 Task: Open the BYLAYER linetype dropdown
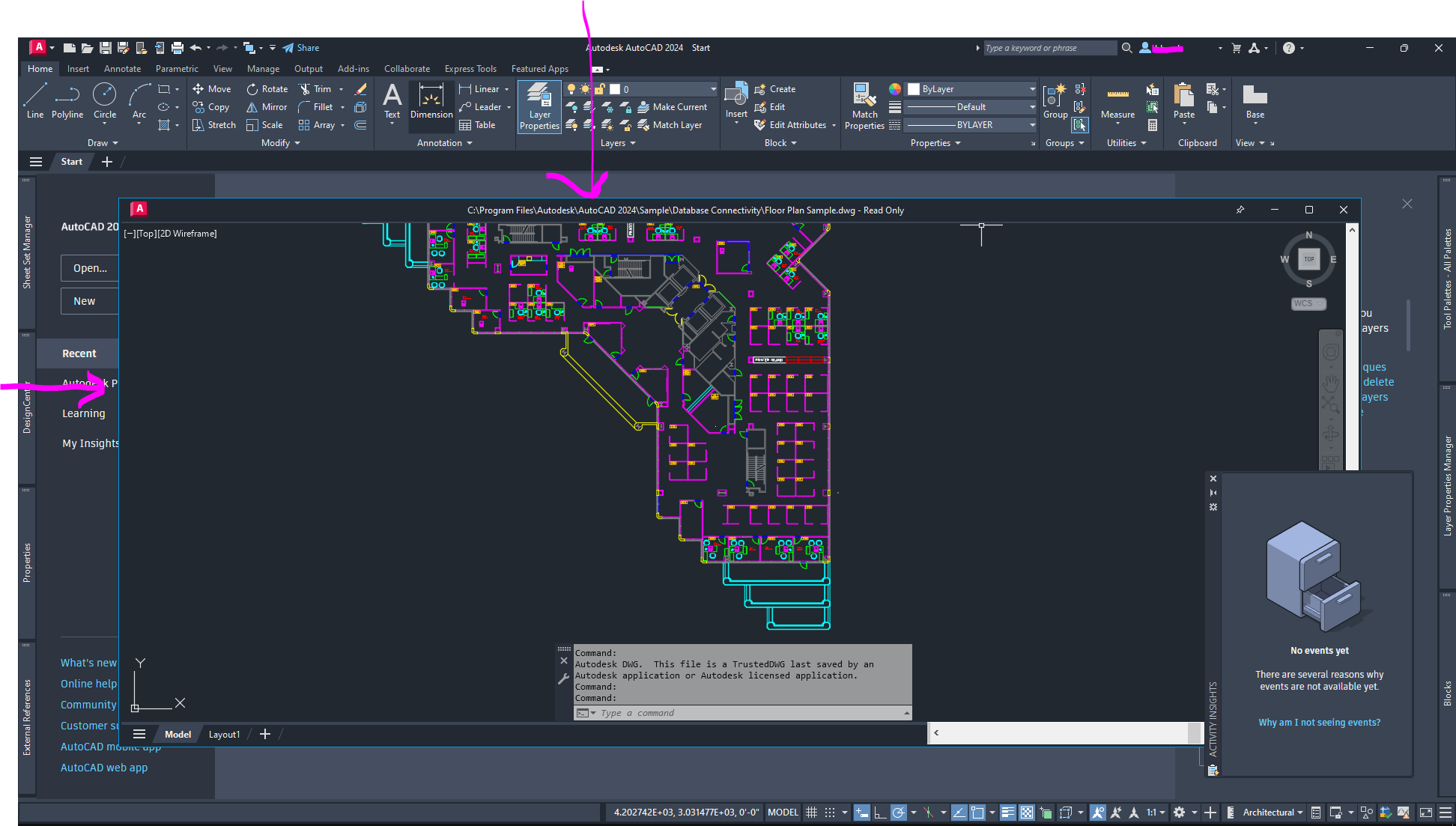pyautogui.click(x=971, y=125)
